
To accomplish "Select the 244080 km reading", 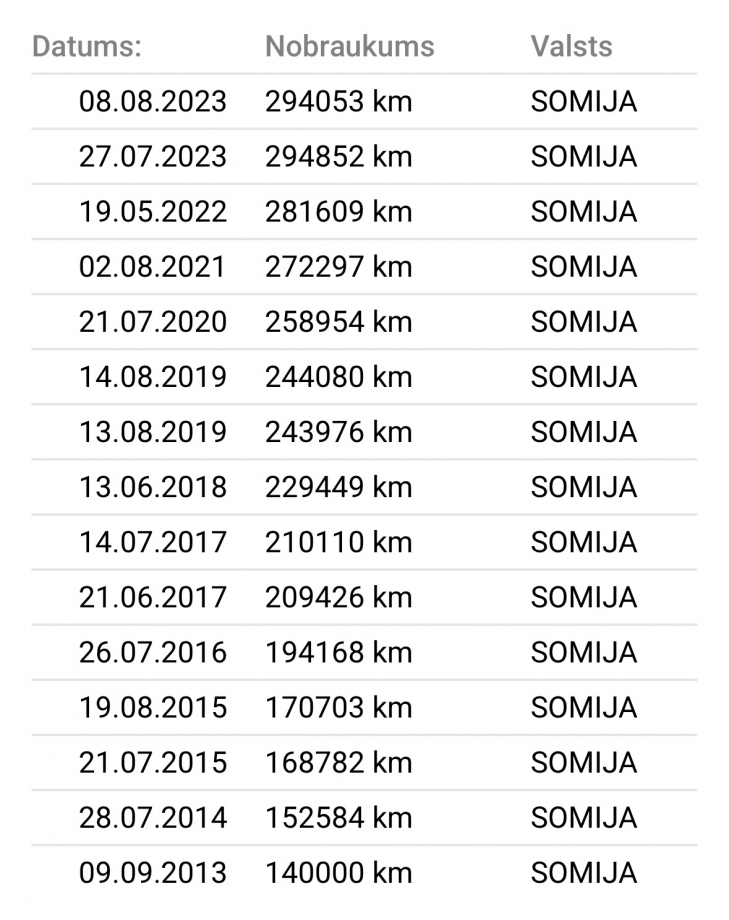I will coord(339,377).
